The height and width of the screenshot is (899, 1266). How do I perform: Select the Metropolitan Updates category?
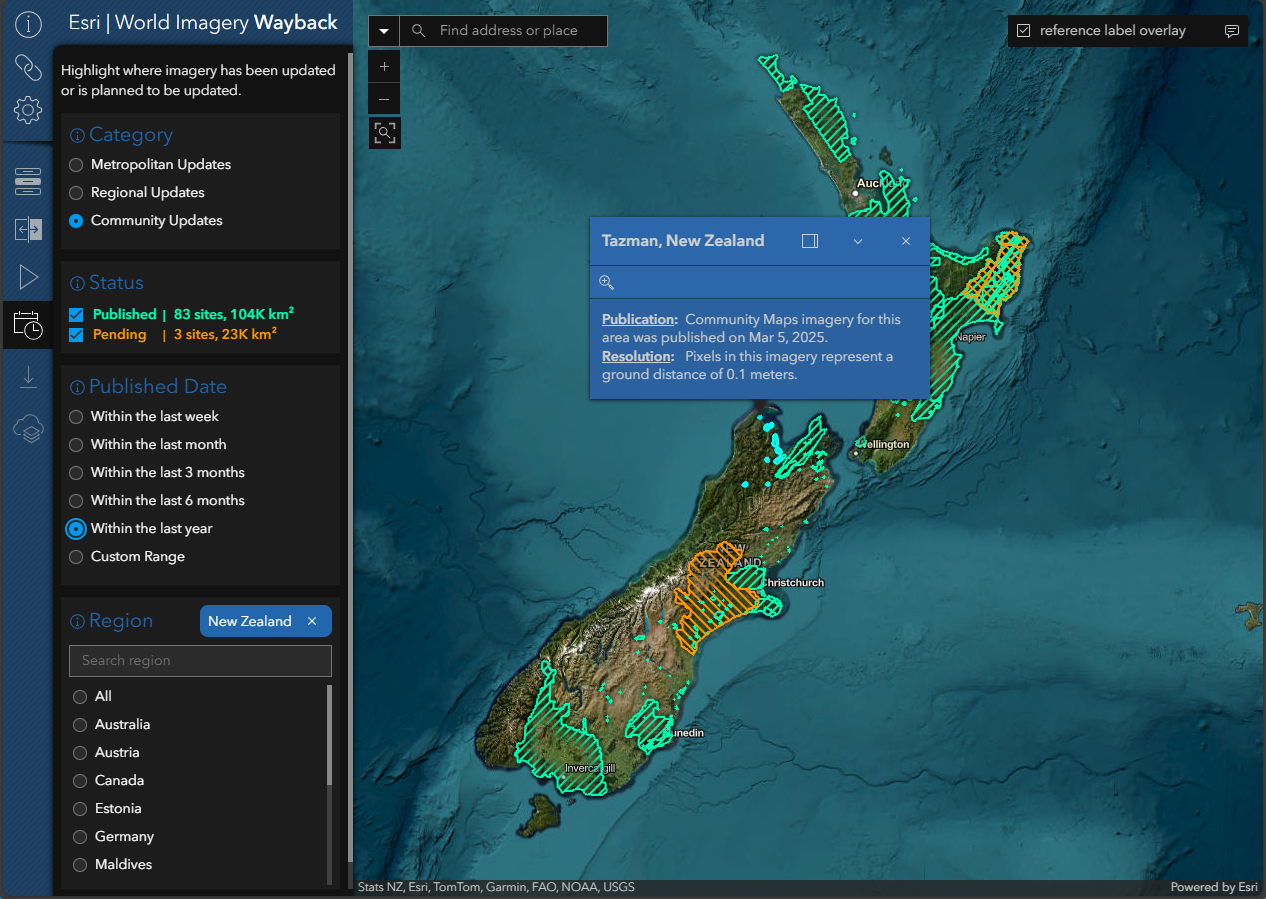click(75, 165)
